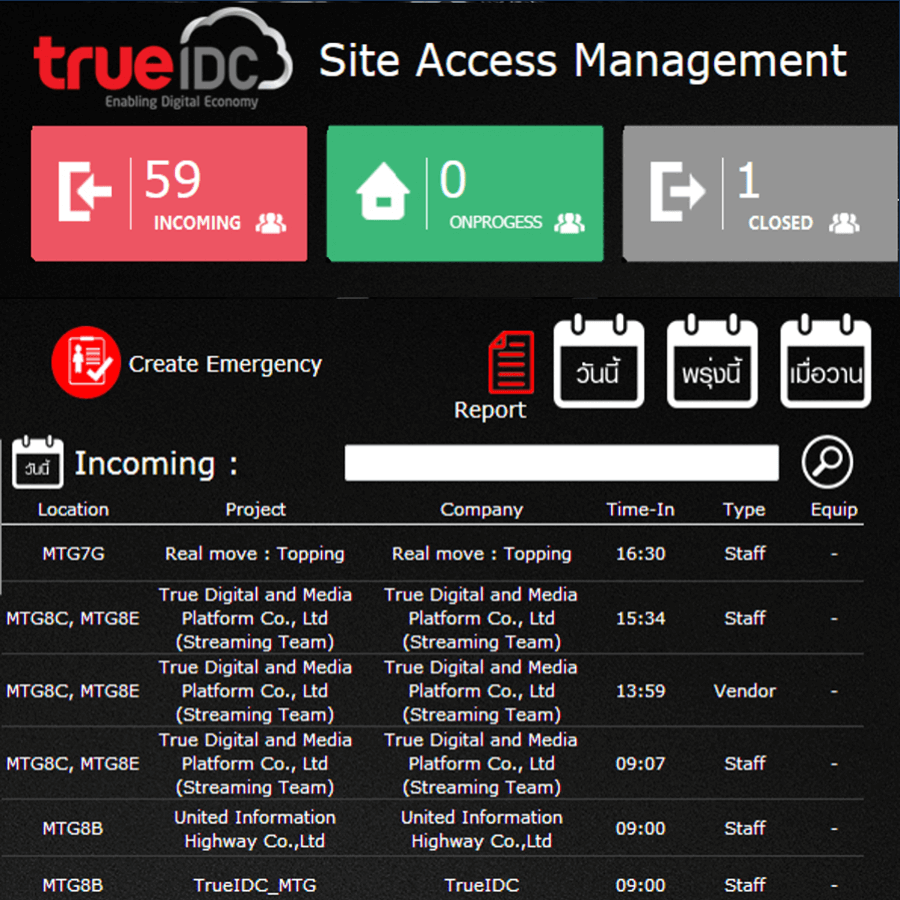
Task: Click the incoming arrow door icon
Action: point(84,191)
